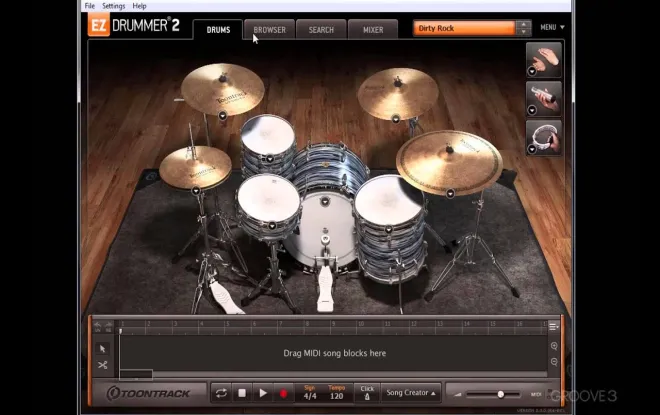Switch to the BROWSER tab
This screenshot has height=415, width=660.
(x=269, y=29)
